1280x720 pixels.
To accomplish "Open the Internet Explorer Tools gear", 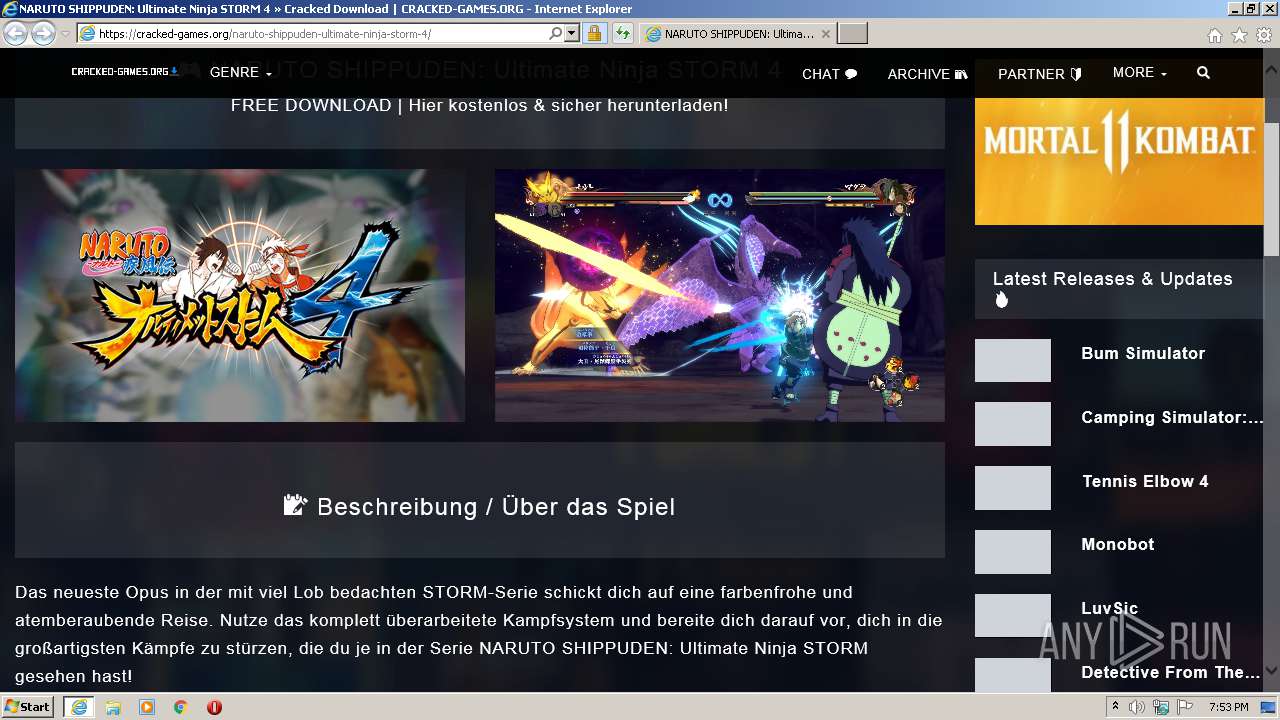I will [1264, 35].
